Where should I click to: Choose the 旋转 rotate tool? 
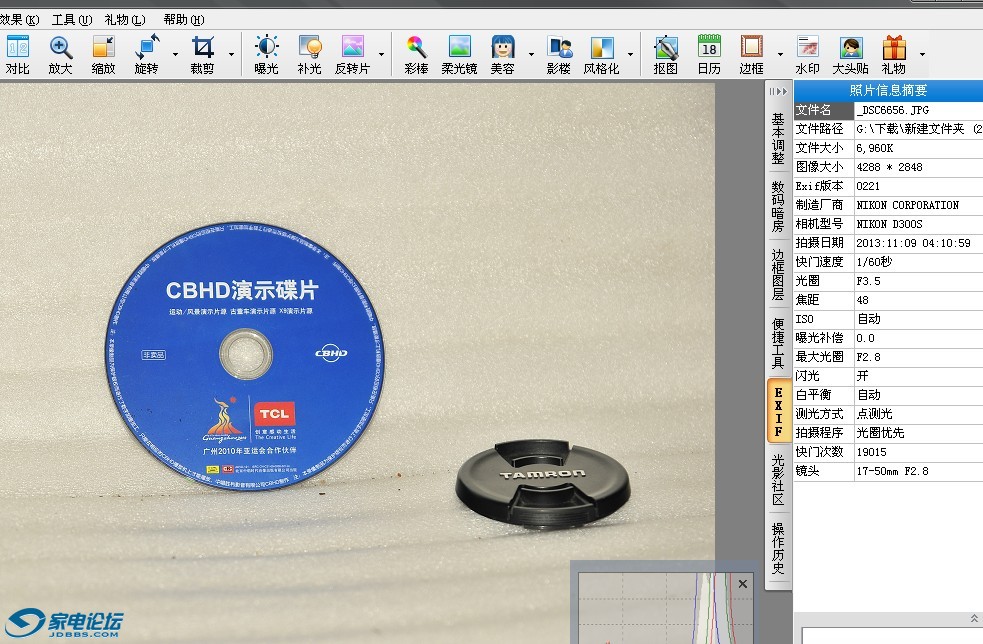(147, 55)
